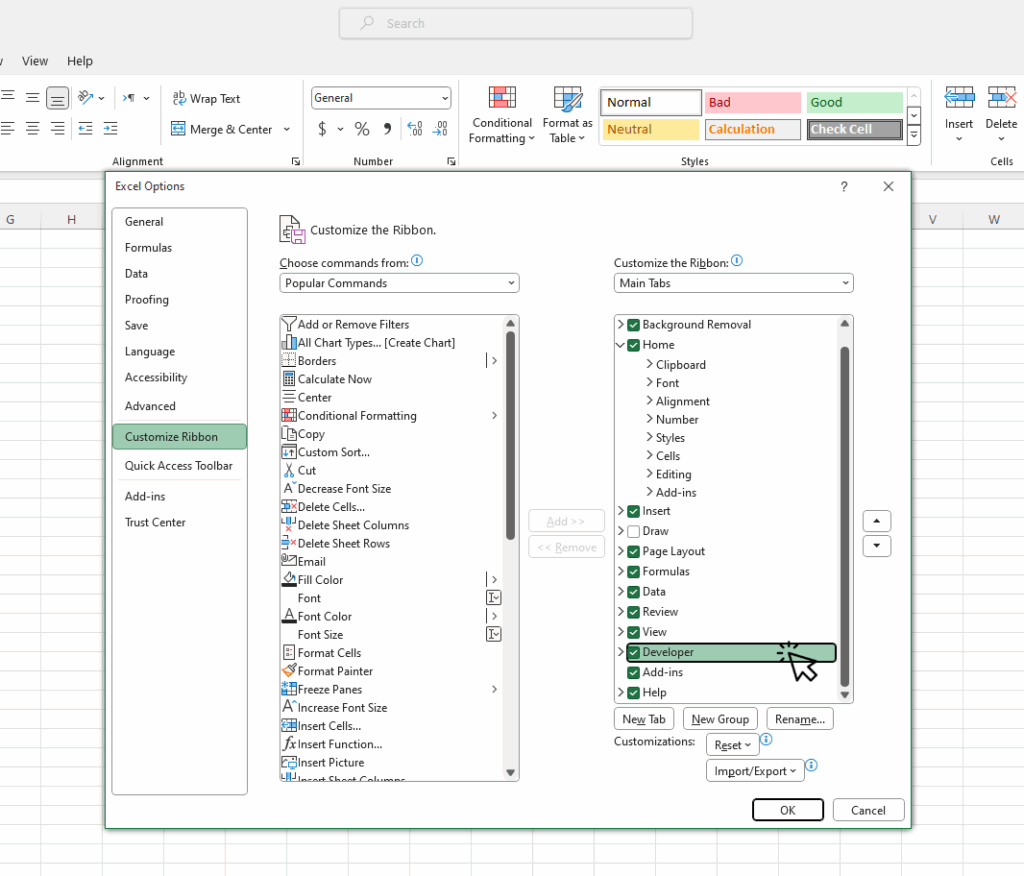Apply the Bad cell style

[752, 103]
